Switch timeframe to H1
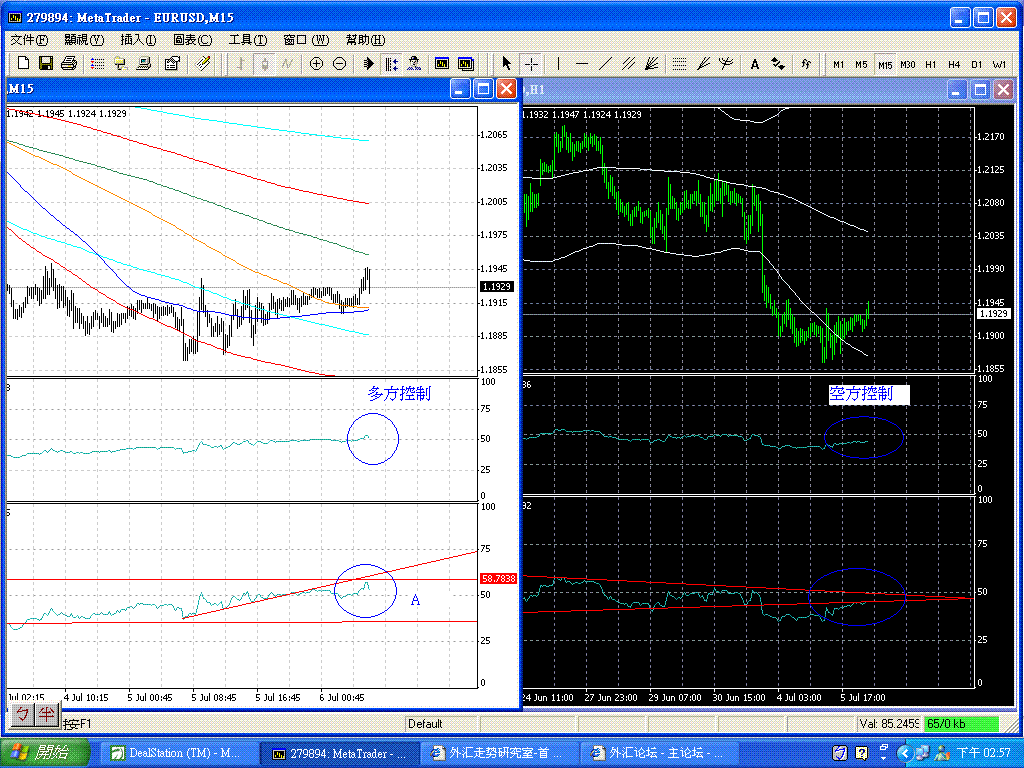The height and width of the screenshot is (768, 1024). tap(931, 65)
